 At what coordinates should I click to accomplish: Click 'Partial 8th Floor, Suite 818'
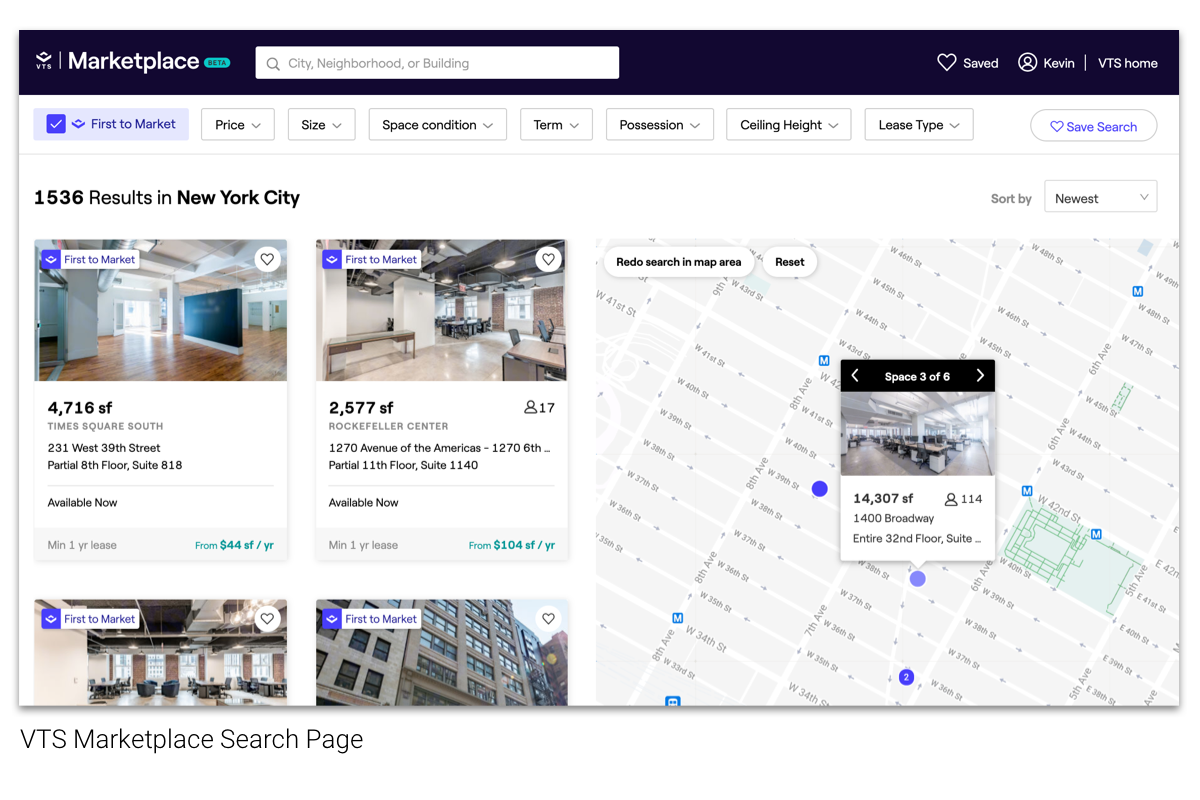115,465
